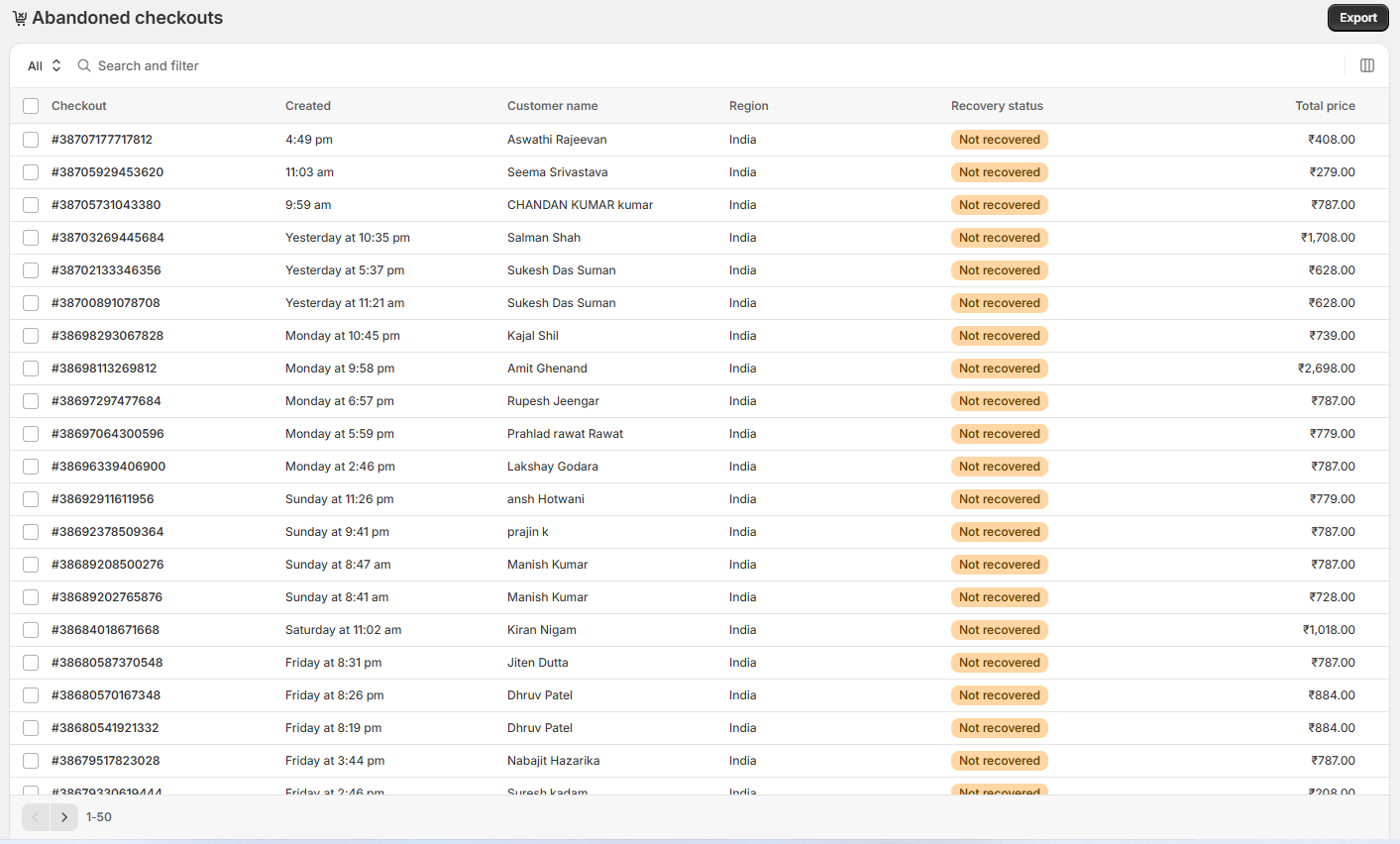The width and height of the screenshot is (1400, 844).
Task: Click the ₹2,698.00 total price
Action: pos(1327,369)
